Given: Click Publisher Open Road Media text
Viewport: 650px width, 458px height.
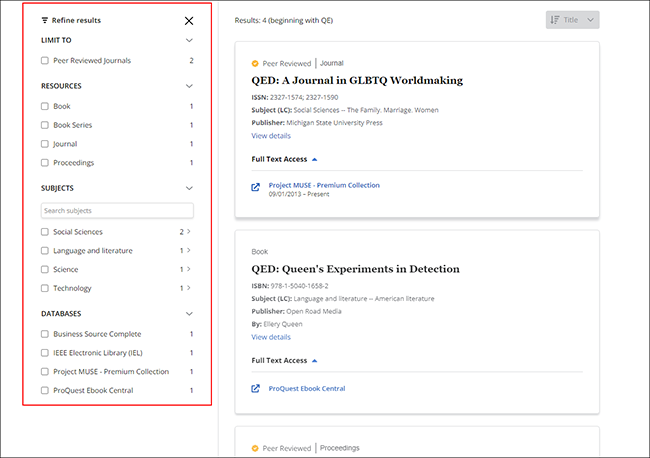Looking at the screenshot, I should coord(296,311).
